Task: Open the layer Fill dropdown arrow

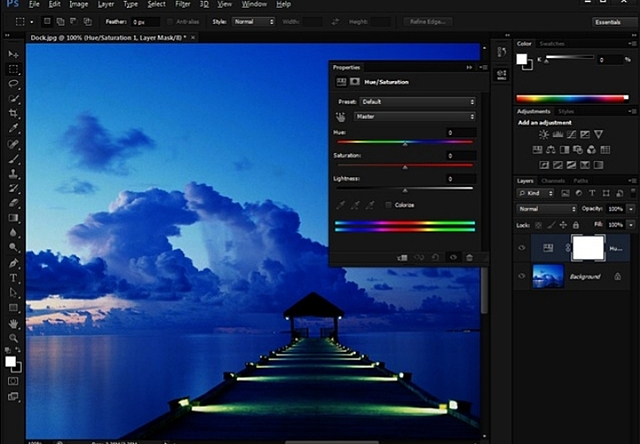Action: tap(631, 225)
